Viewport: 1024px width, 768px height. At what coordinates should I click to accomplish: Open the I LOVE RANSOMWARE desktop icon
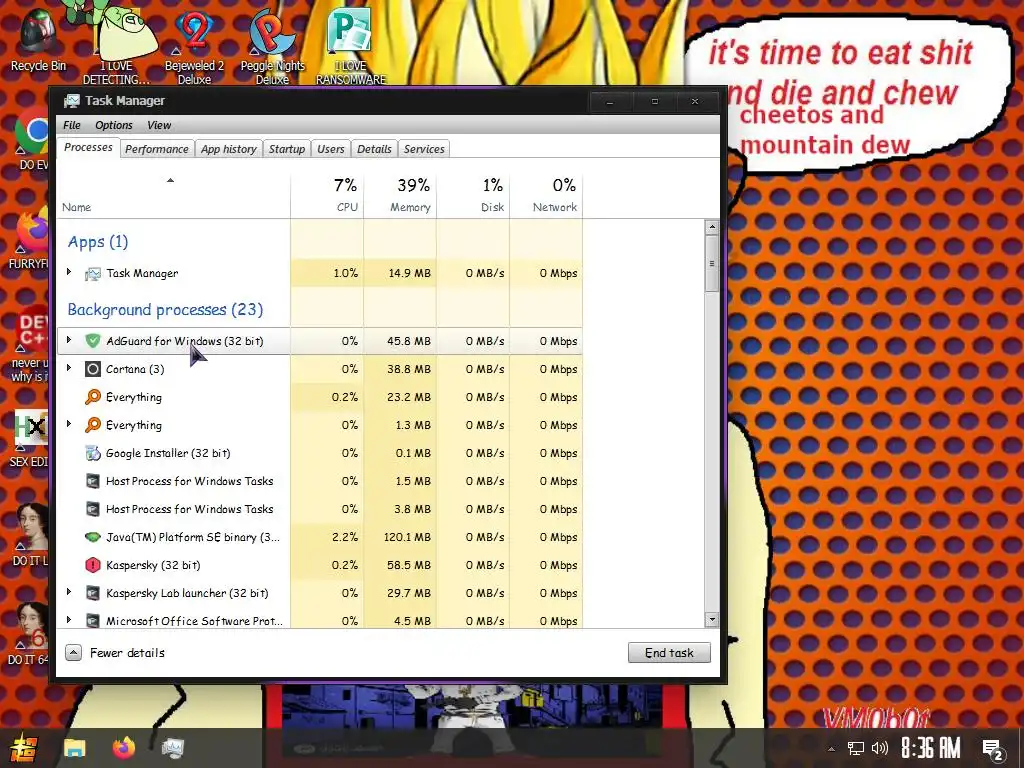point(351,47)
